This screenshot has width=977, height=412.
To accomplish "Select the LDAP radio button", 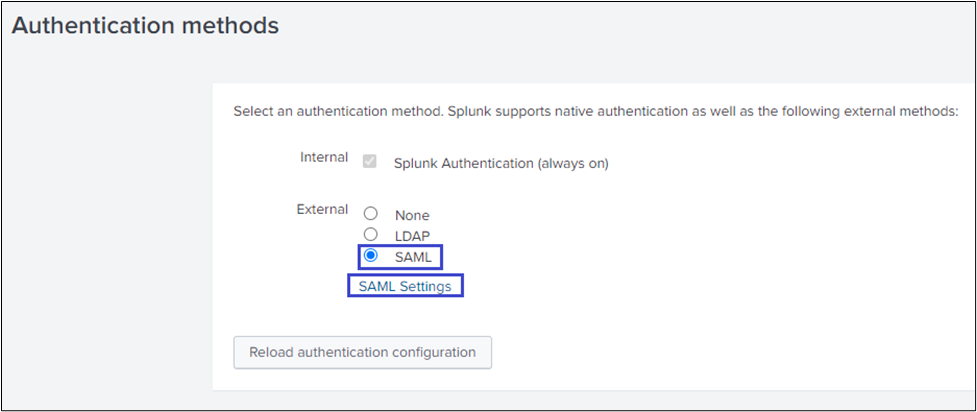I will 371,234.
